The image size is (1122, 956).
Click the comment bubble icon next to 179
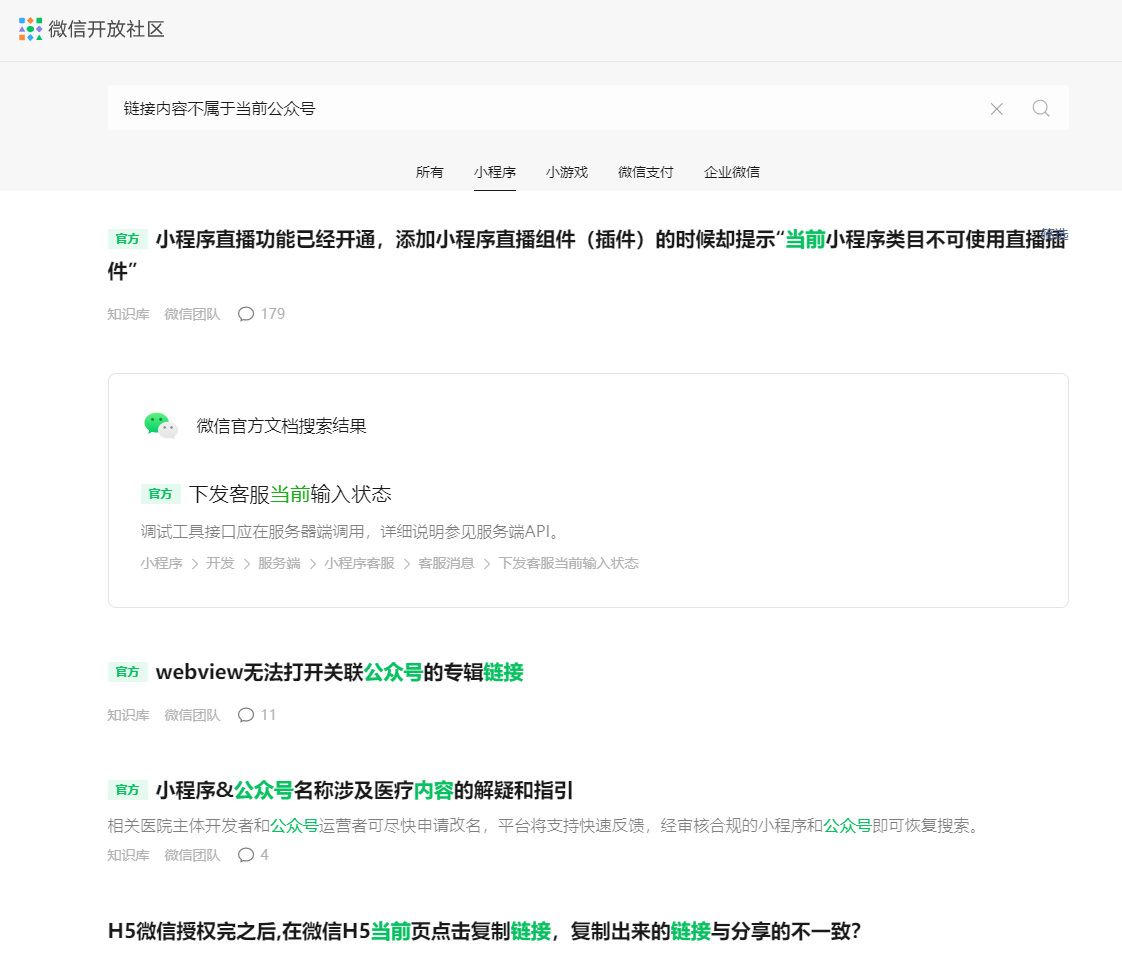245,314
